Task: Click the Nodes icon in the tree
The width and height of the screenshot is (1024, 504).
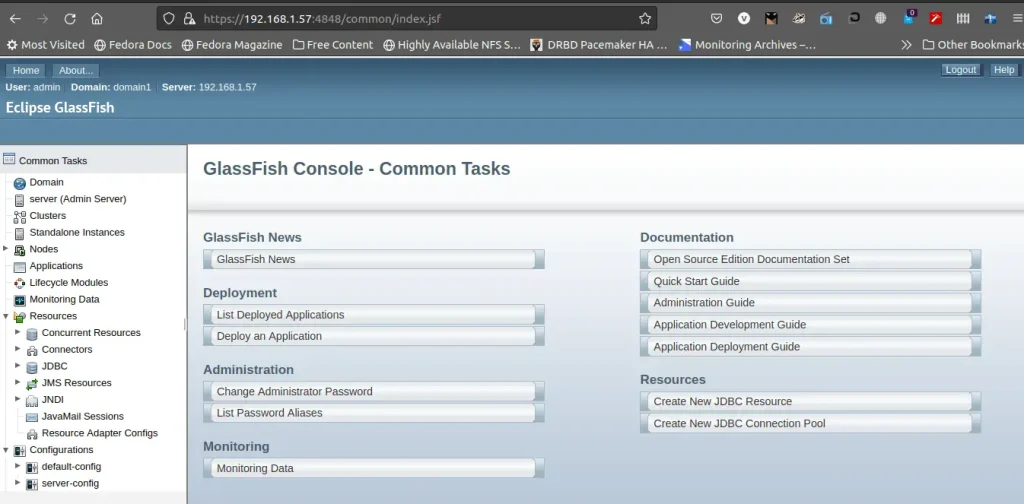Action: tap(19, 250)
